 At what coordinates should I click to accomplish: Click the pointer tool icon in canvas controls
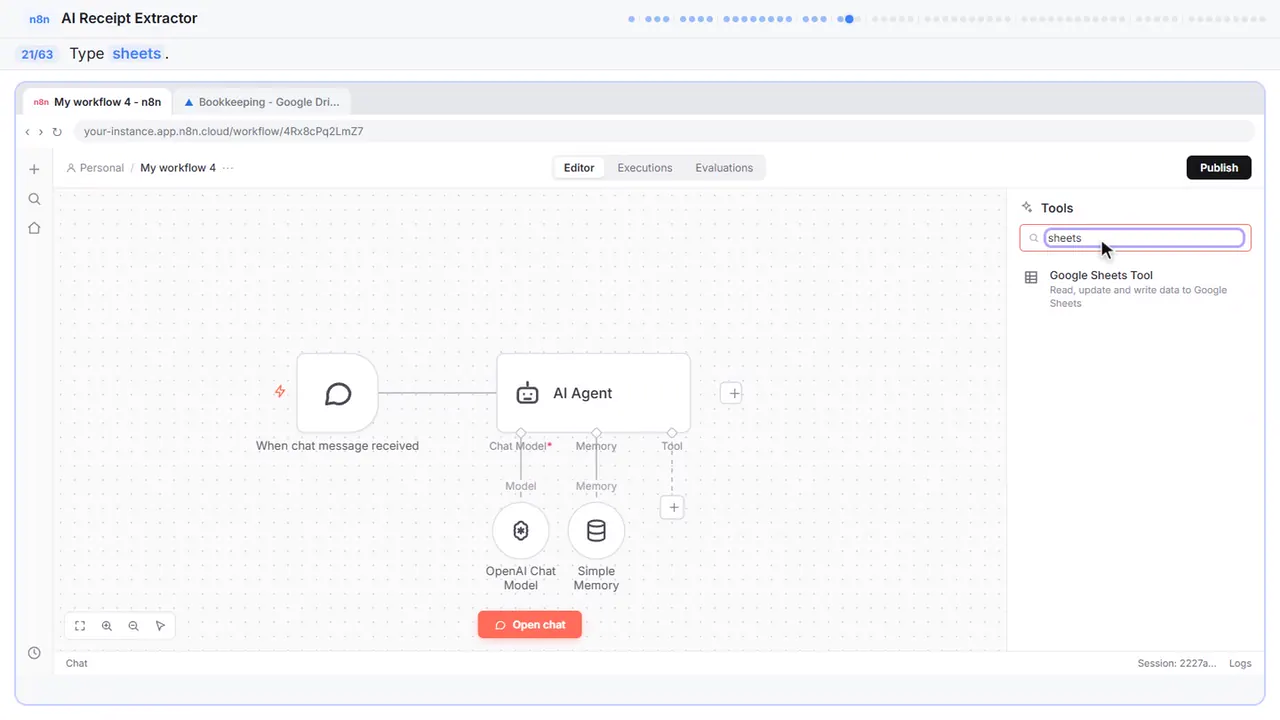point(160,626)
